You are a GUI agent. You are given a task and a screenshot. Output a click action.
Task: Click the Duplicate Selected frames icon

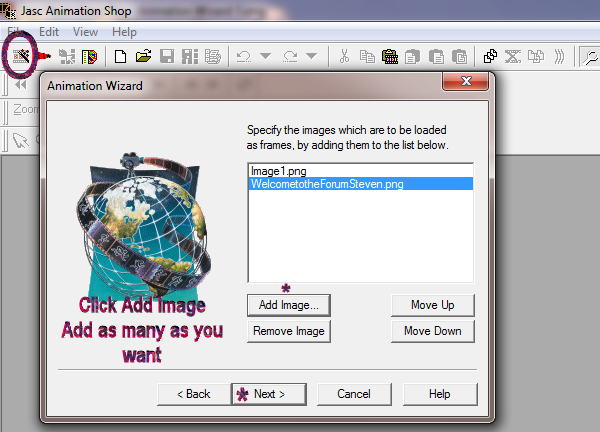point(490,57)
